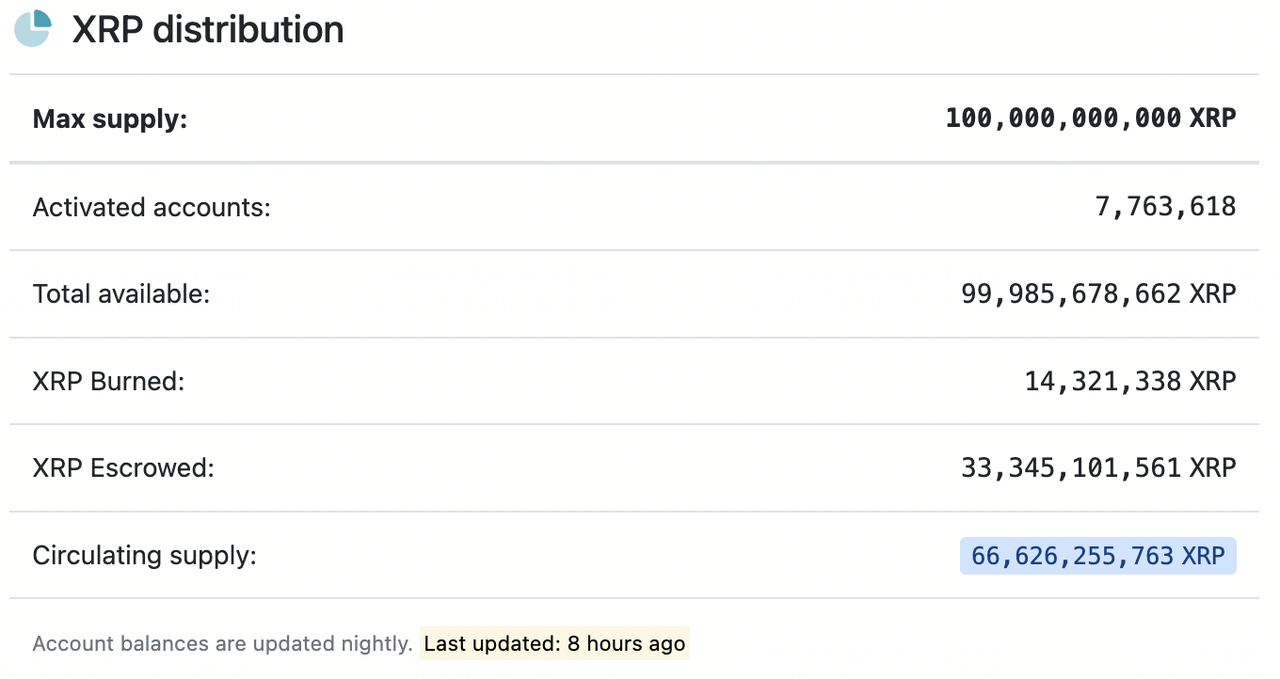1280x679 pixels.
Task: Click the XRP unit after the max supply figure
Action: (1213, 118)
